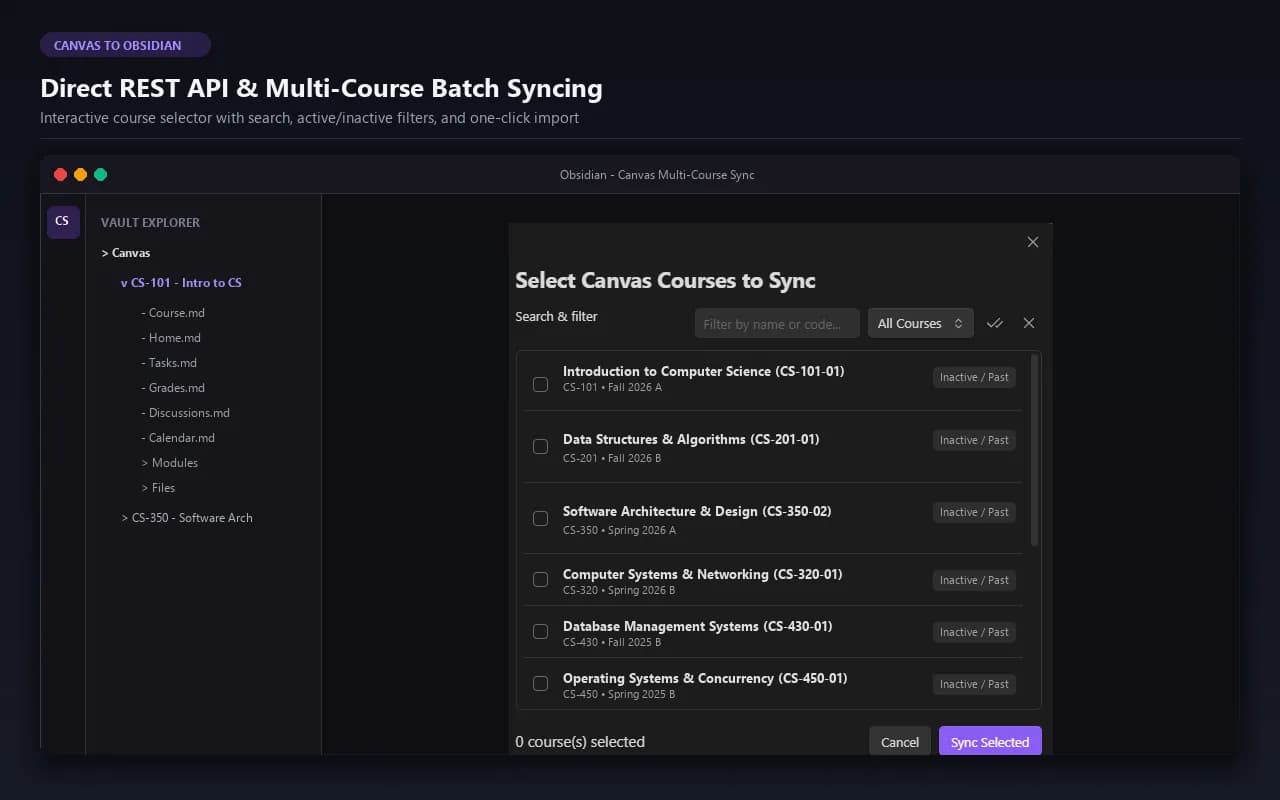Close the course selection dialog

pyautogui.click(x=1033, y=242)
